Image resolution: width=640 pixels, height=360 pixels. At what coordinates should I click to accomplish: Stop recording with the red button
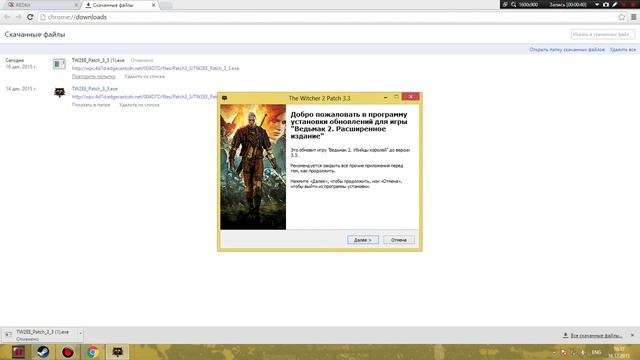click(x=633, y=4)
